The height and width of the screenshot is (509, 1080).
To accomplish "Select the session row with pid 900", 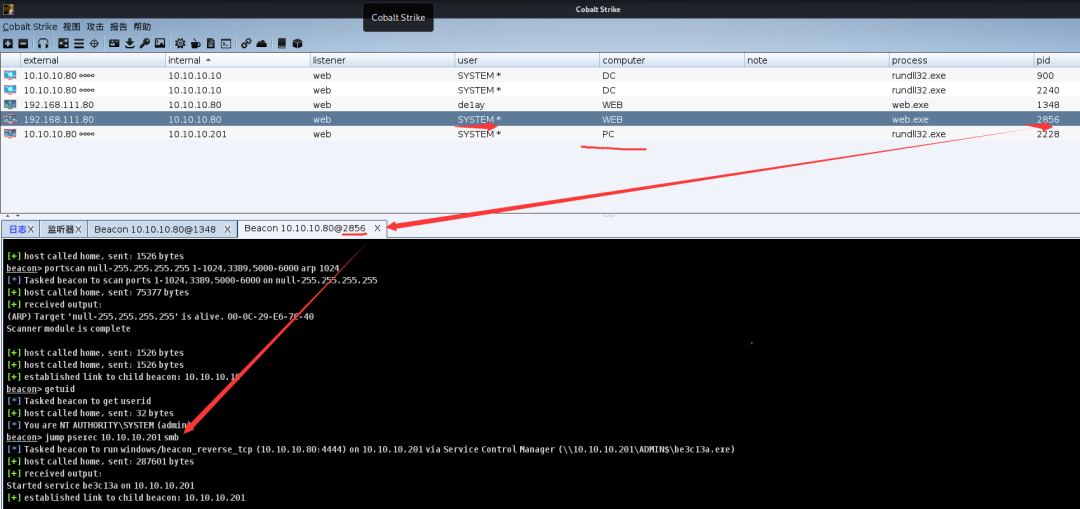I will point(540,75).
